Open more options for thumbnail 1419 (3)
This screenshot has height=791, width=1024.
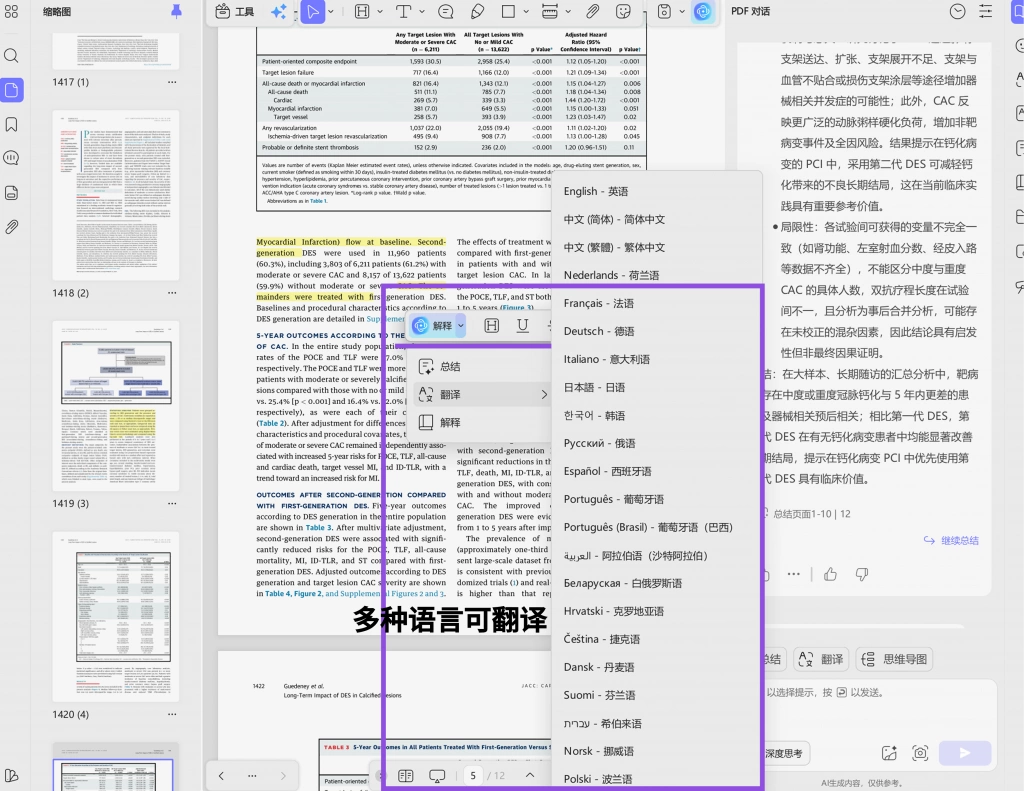(172, 504)
